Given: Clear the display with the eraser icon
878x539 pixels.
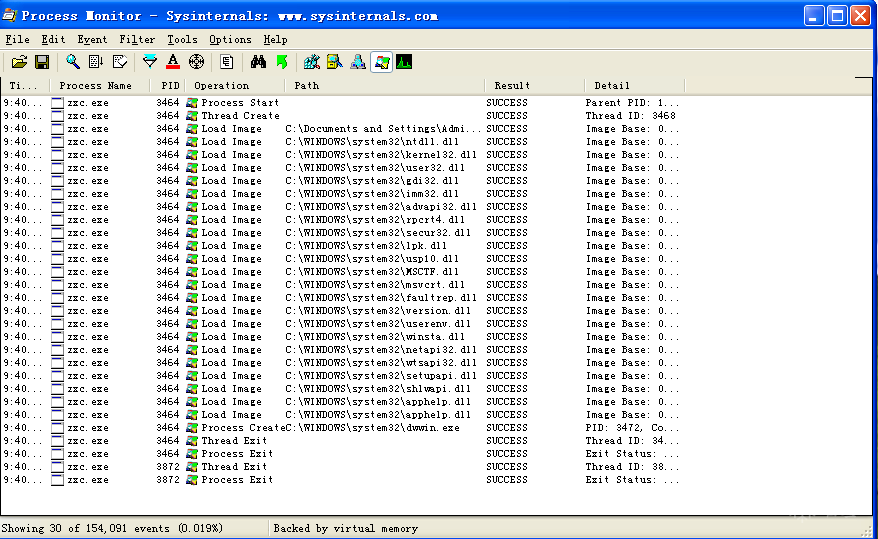Looking at the screenshot, I should click(119, 62).
